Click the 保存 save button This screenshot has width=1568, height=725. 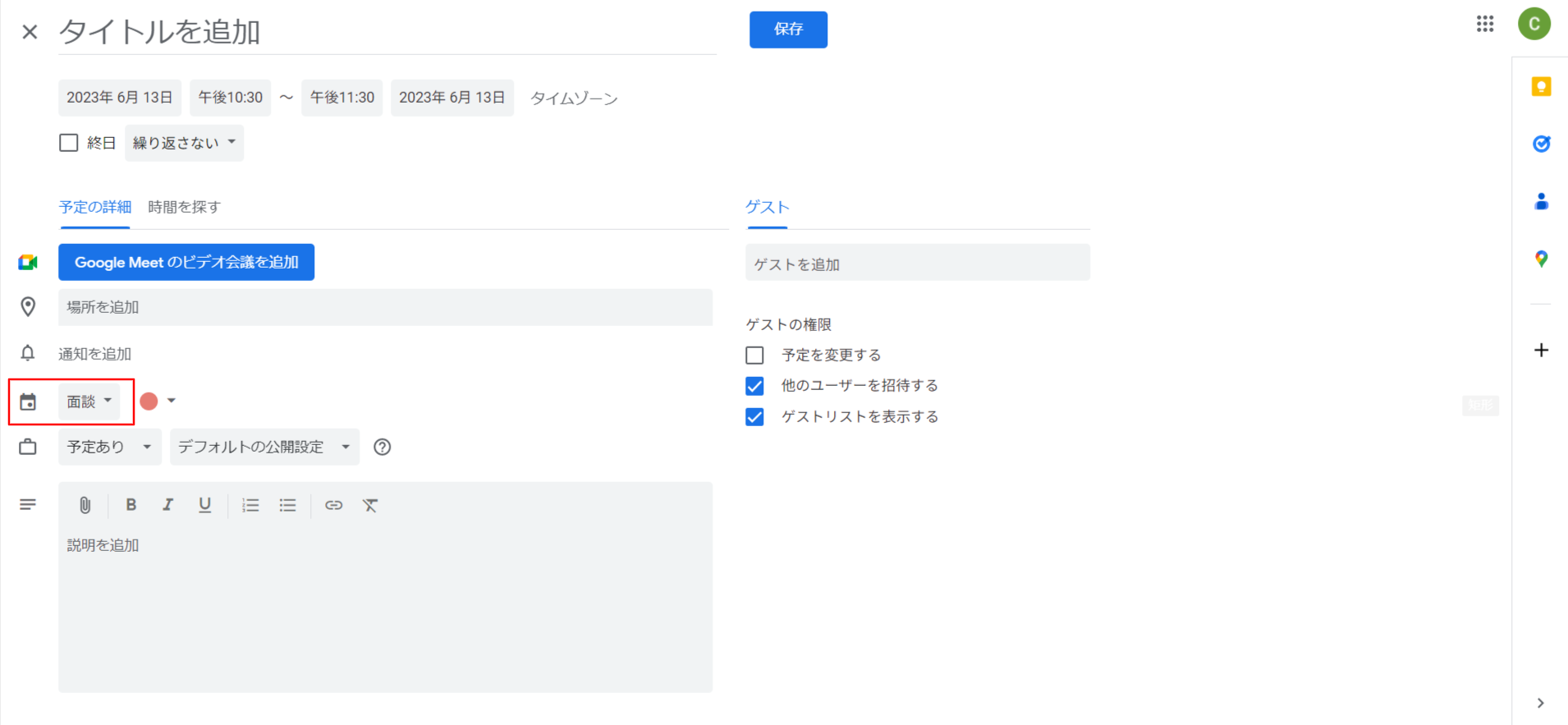click(787, 30)
